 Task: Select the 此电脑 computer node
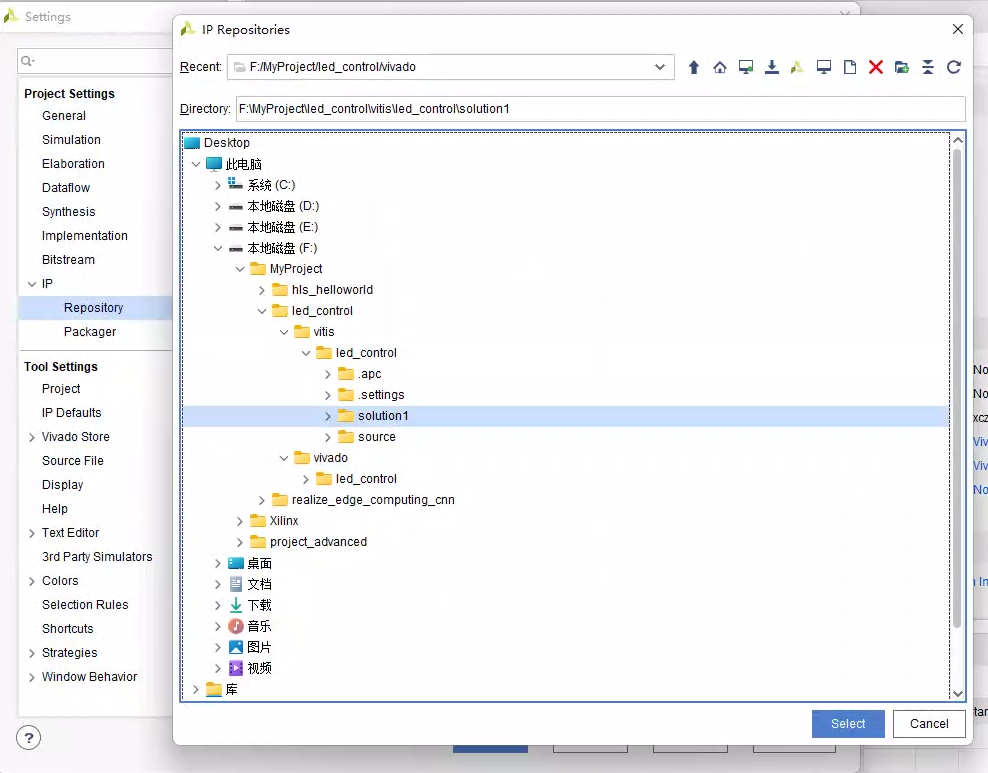tap(243, 164)
